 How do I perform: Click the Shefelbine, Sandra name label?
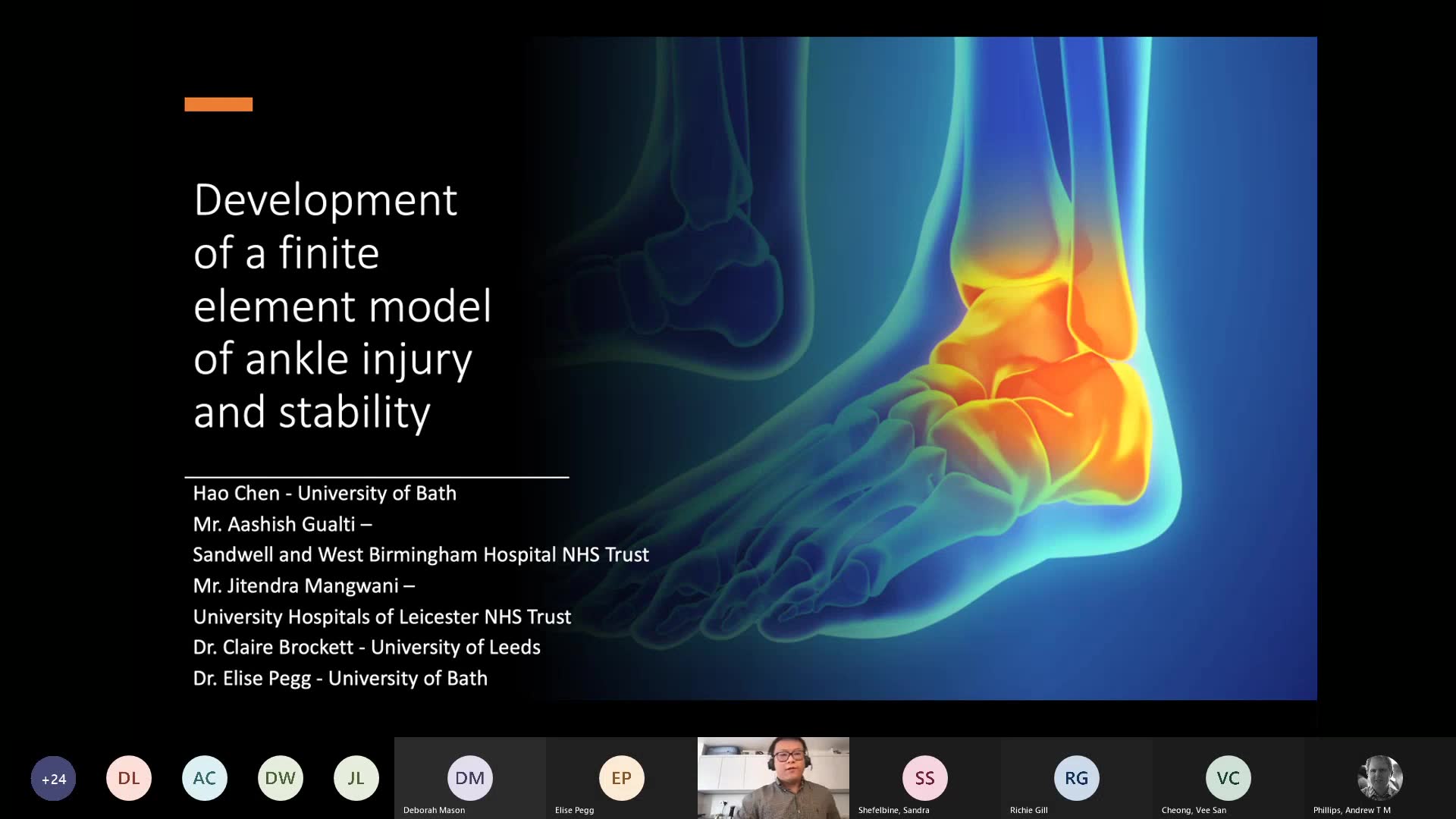click(x=893, y=810)
